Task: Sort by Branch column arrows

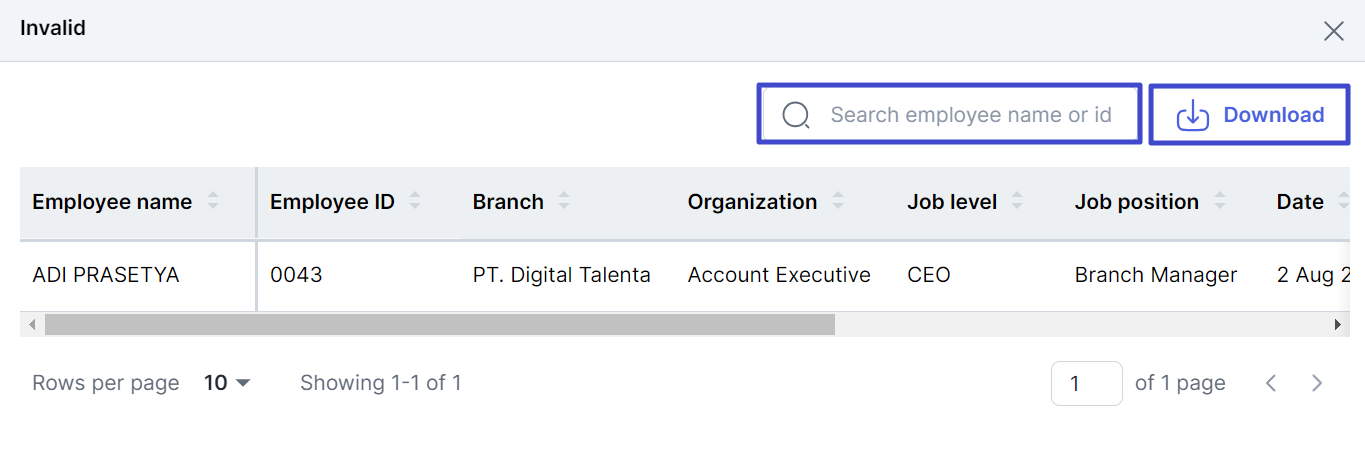Action: 564,201
